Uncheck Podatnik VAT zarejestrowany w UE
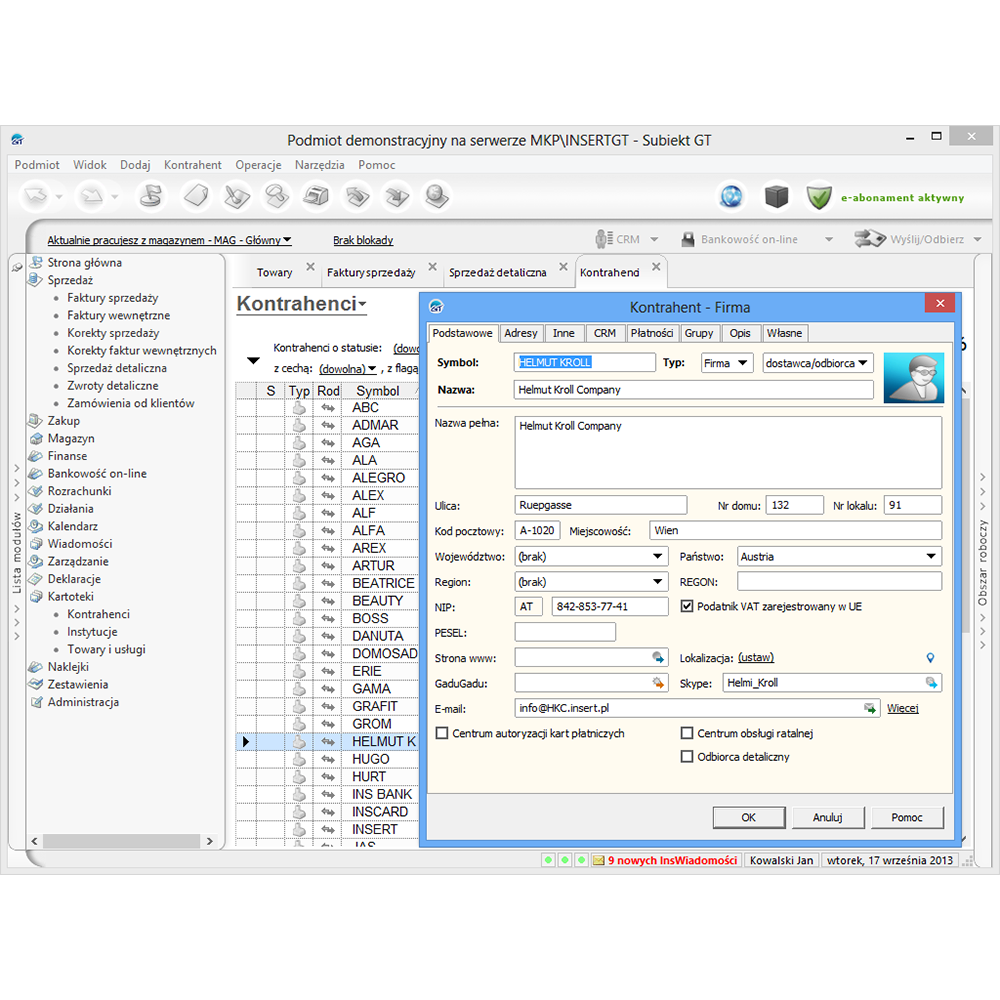The width and height of the screenshot is (1000, 1000). point(687,606)
